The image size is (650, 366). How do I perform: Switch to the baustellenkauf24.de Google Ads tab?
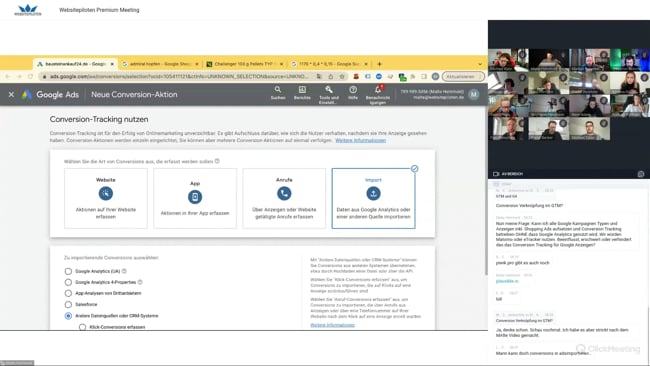(x=75, y=64)
